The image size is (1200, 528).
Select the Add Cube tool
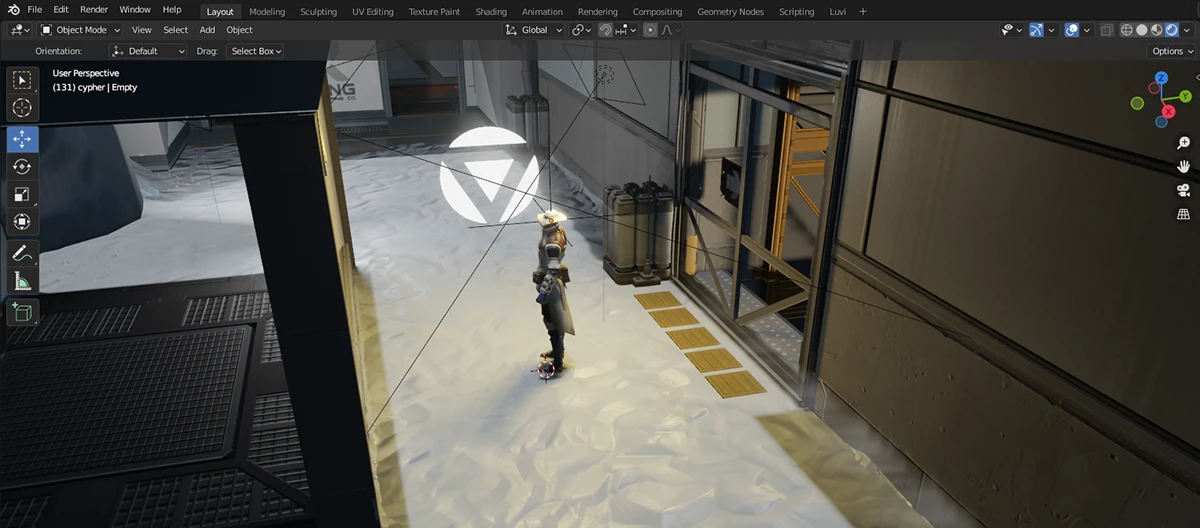(x=22, y=313)
